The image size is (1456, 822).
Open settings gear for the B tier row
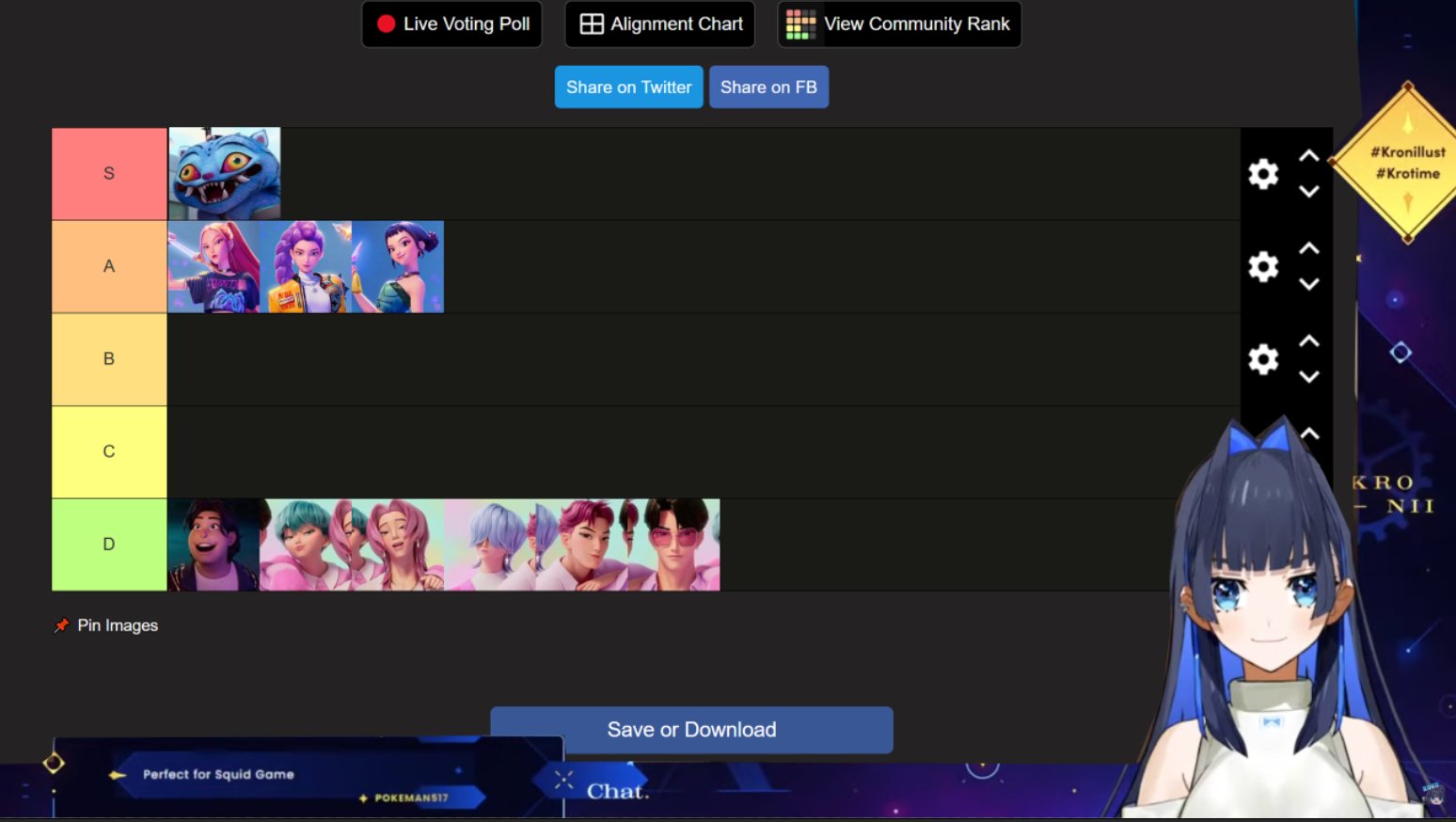[1263, 359]
